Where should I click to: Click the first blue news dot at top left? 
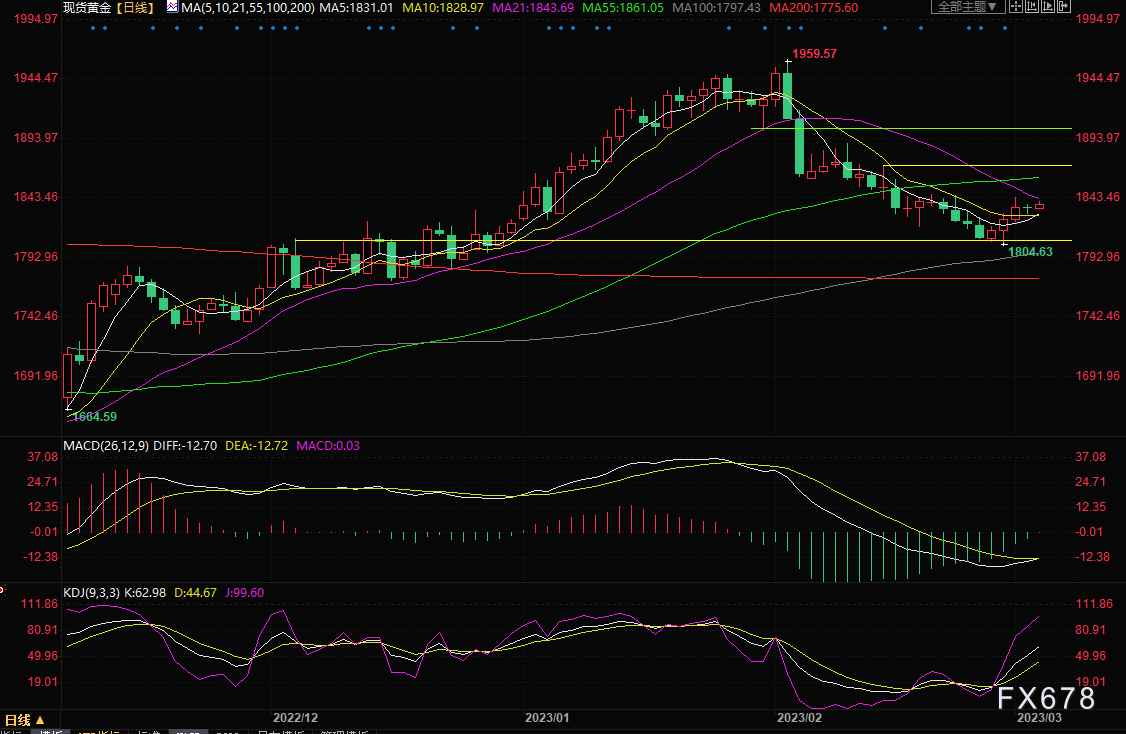(x=93, y=28)
